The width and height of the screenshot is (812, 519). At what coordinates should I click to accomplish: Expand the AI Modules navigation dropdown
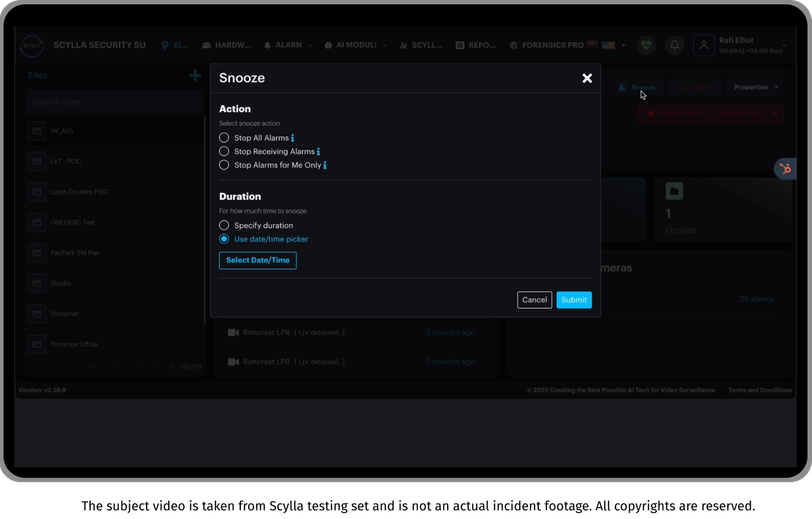pyautogui.click(x=355, y=45)
